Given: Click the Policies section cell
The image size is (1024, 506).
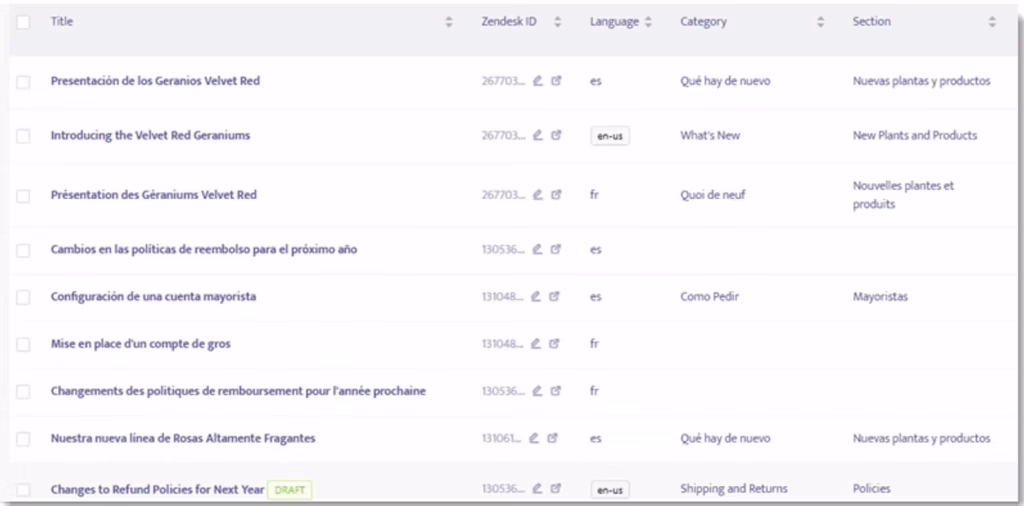Looking at the screenshot, I should [871, 488].
